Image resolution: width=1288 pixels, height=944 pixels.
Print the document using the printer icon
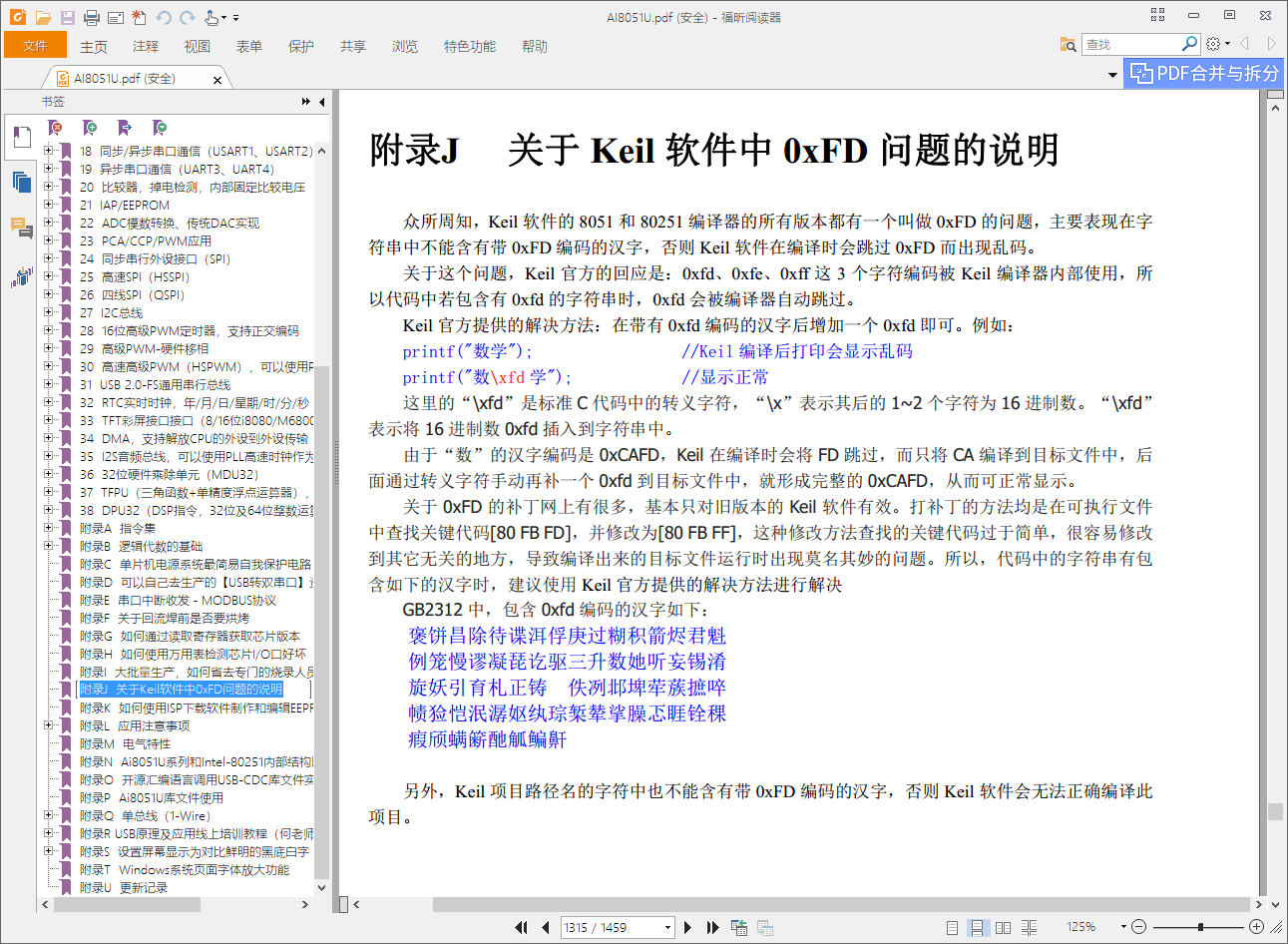click(92, 18)
